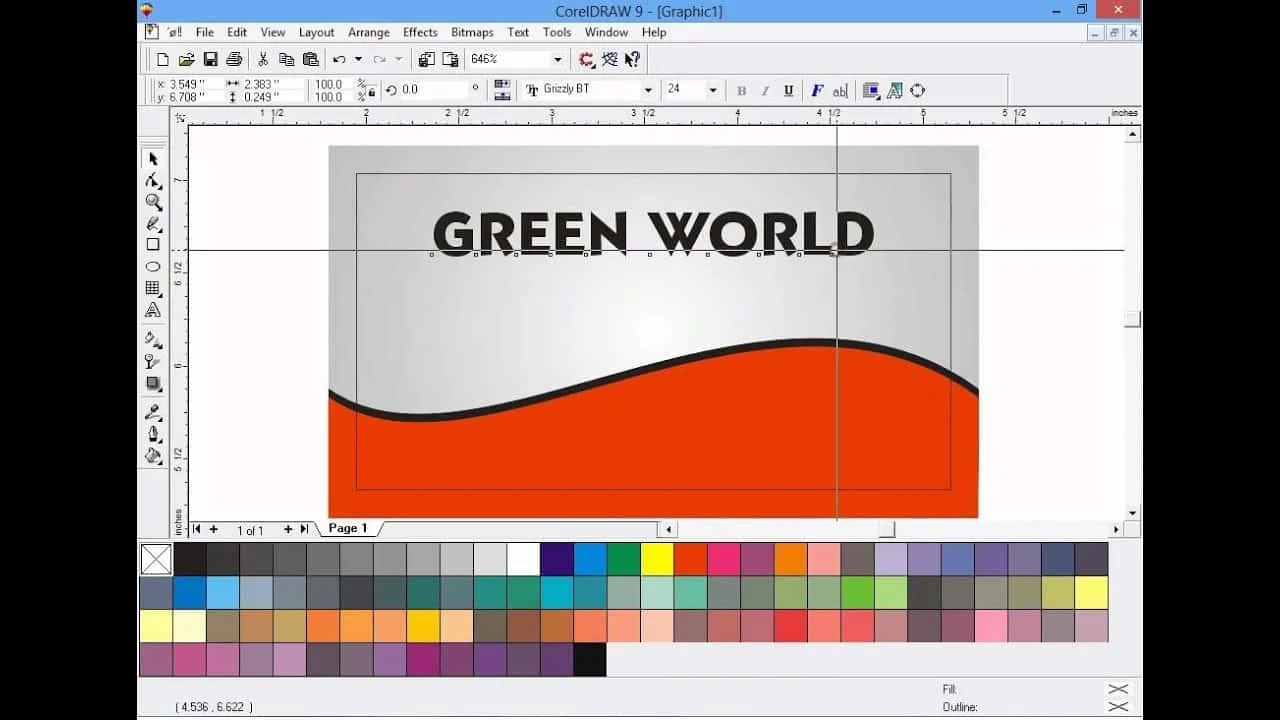
Task: Open the Bitmaps menu
Action: (x=472, y=32)
